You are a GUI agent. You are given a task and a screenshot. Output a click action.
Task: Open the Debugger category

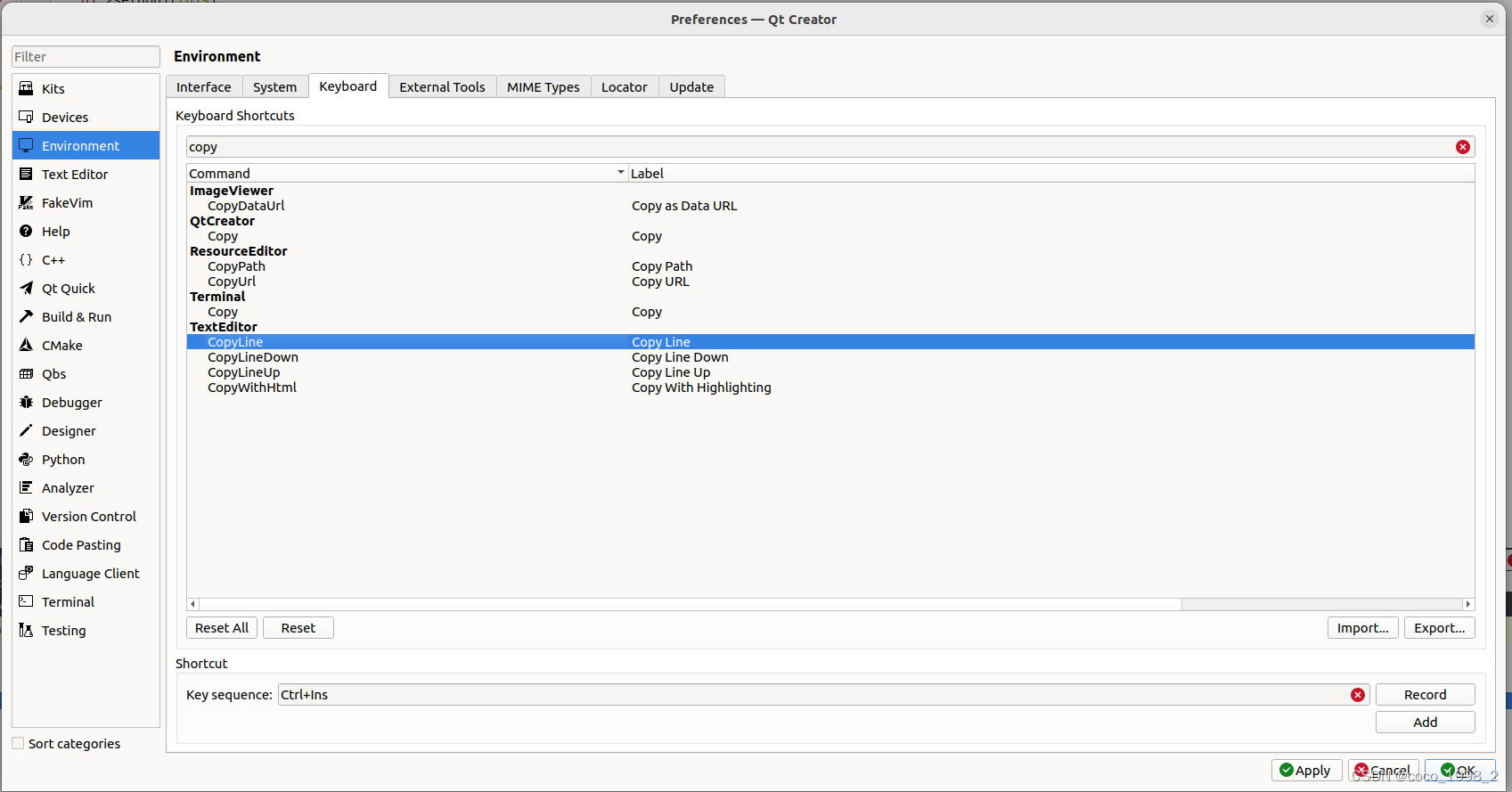coord(86,403)
